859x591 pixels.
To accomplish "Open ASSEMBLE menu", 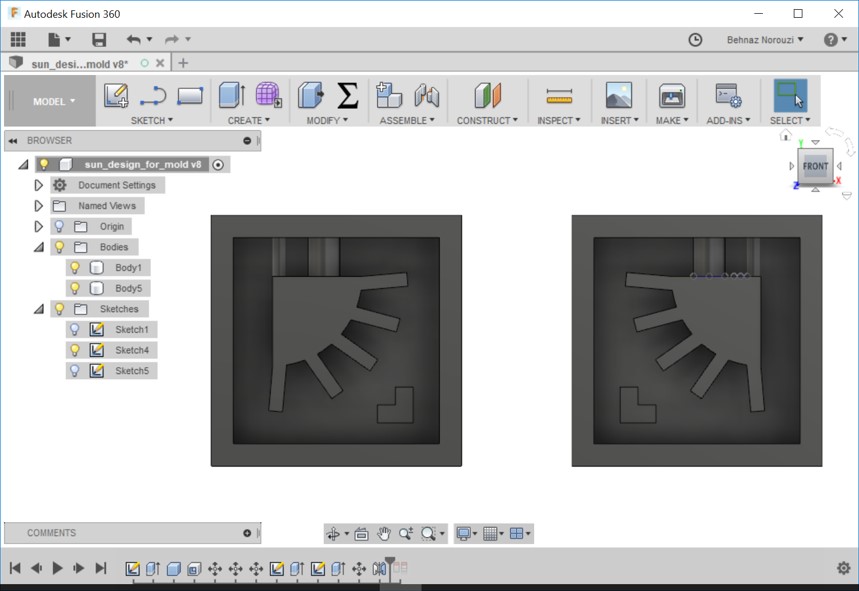I will point(407,120).
